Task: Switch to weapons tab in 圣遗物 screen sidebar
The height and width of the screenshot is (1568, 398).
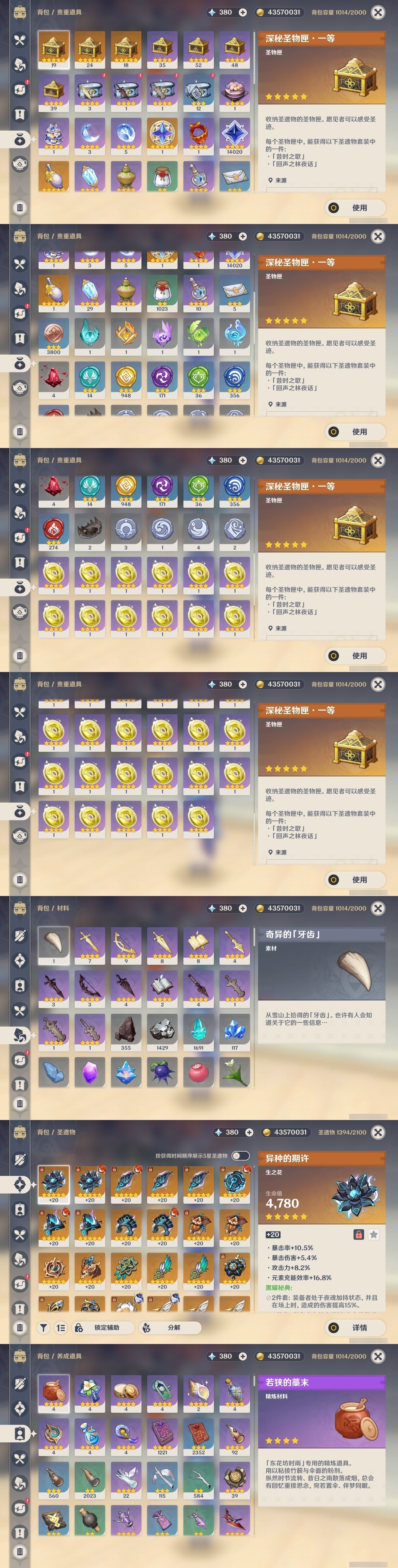Action: [x=20, y=1160]
